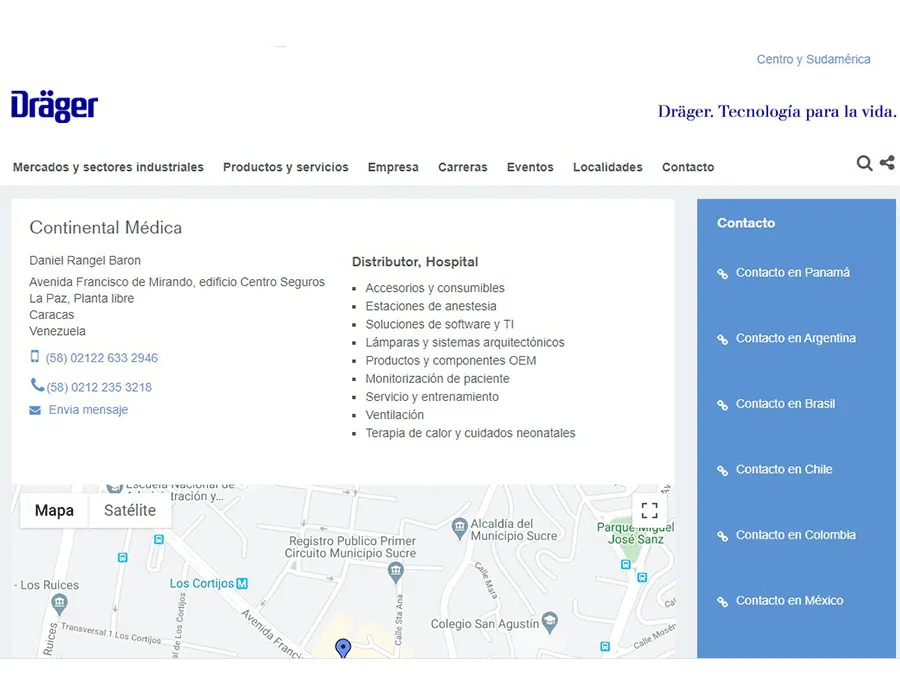Click the Estaciones de anestesia list item
The height and width of the screenshot is (700, 900).
(431, 306)
